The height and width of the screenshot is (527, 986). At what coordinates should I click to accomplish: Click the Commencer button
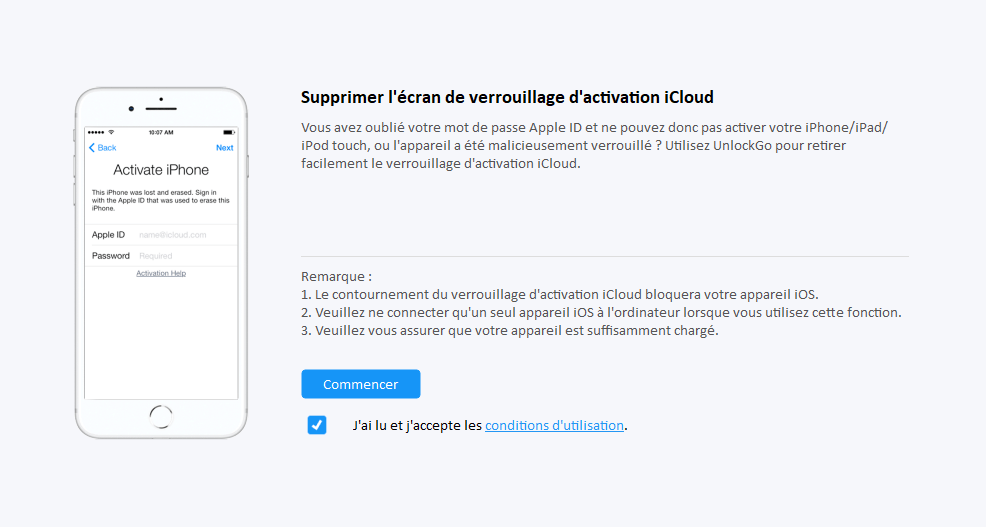pyautogui.click(x=360, y=384)
